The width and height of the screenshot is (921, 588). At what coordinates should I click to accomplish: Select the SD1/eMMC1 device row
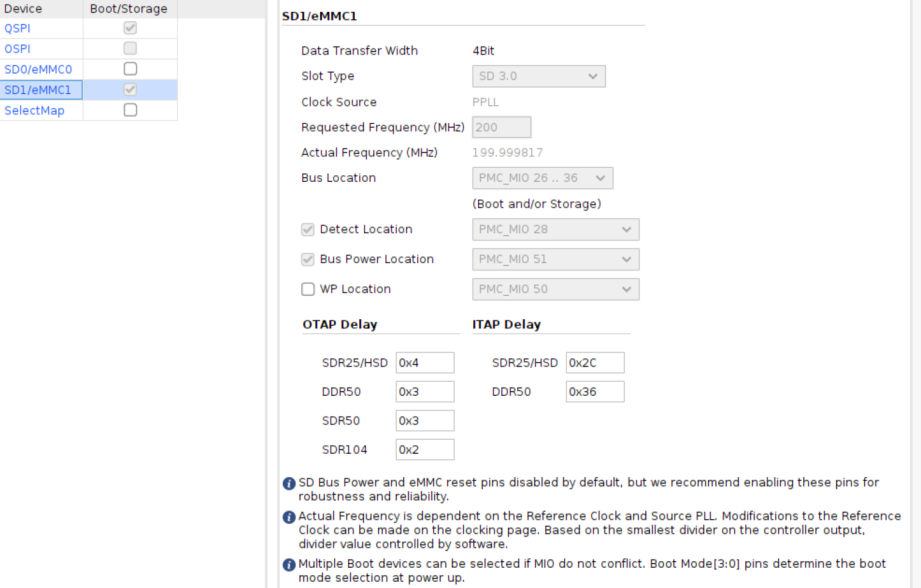[89, 90]
